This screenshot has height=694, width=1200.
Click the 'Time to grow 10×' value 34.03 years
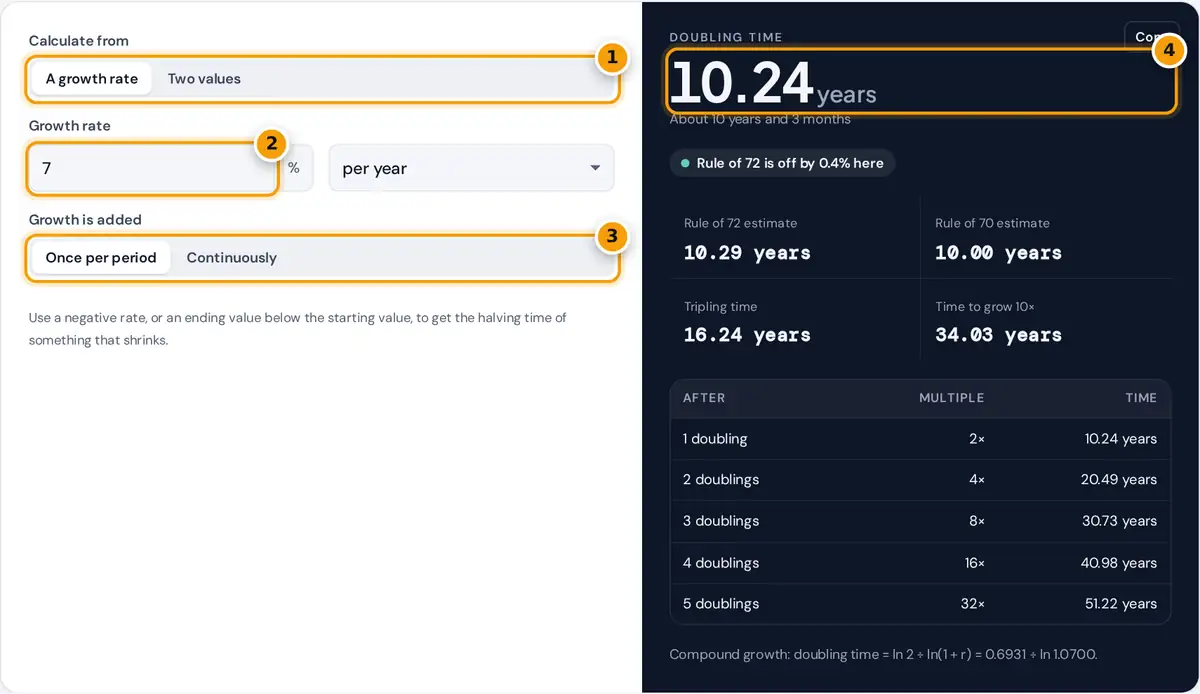coord(998,335)
